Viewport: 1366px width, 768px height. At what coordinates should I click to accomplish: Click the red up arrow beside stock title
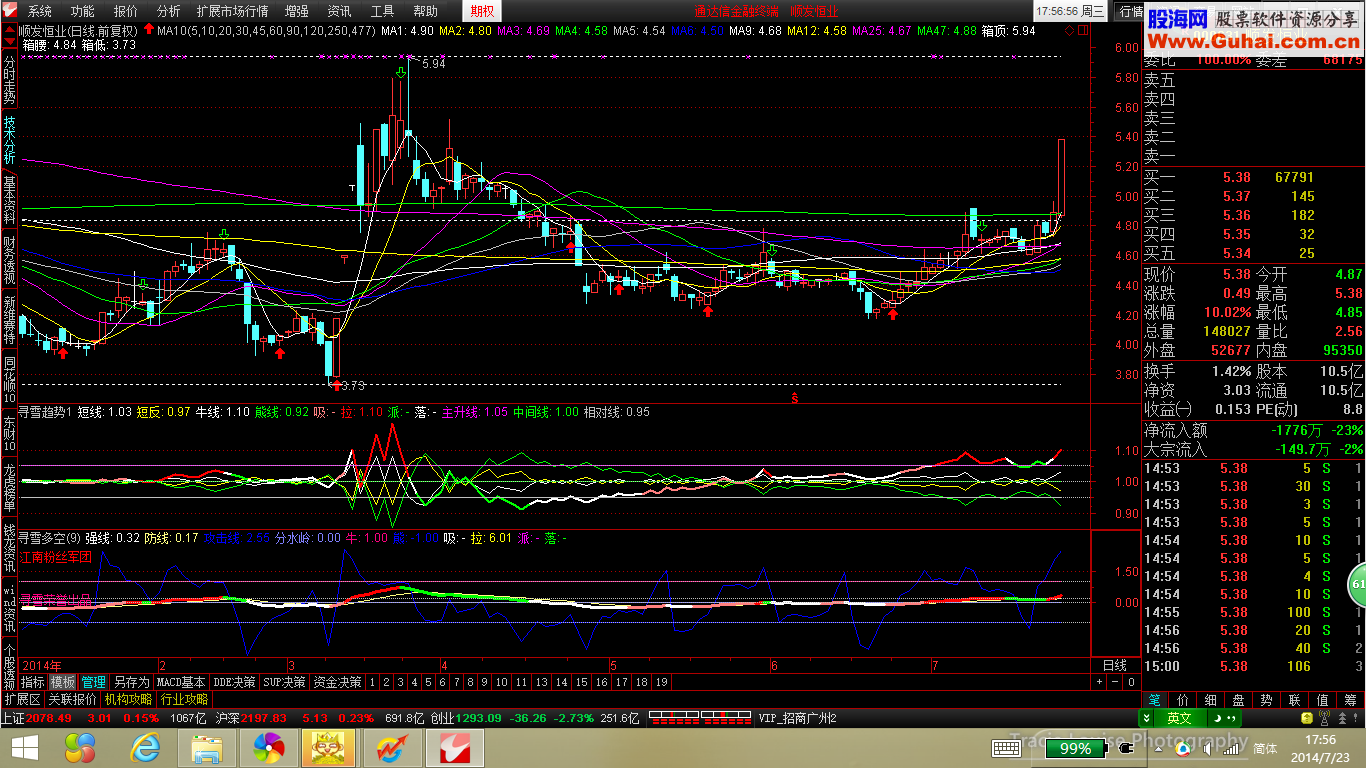148,31
